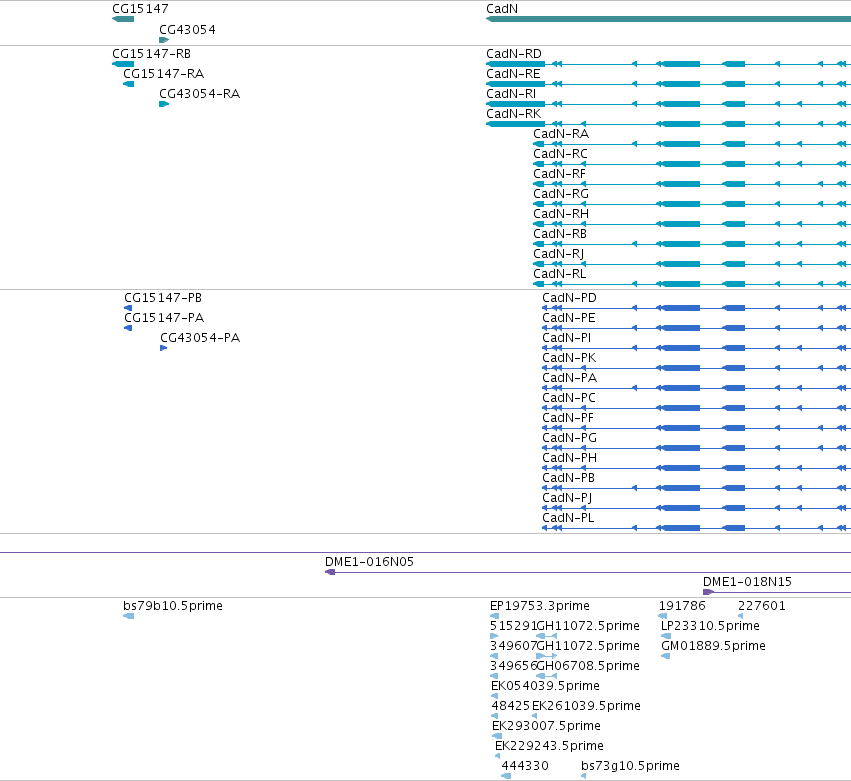Click the CadN-RJ transcript label
851x781 pixels.
pyautogui.click(x=558, y=254)
